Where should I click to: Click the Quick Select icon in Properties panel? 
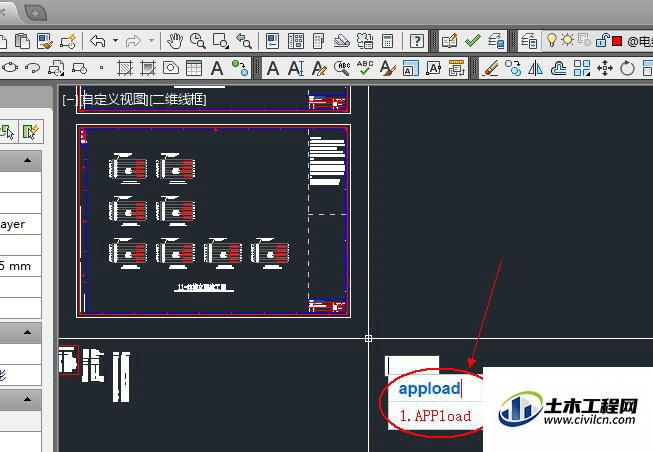30,132
